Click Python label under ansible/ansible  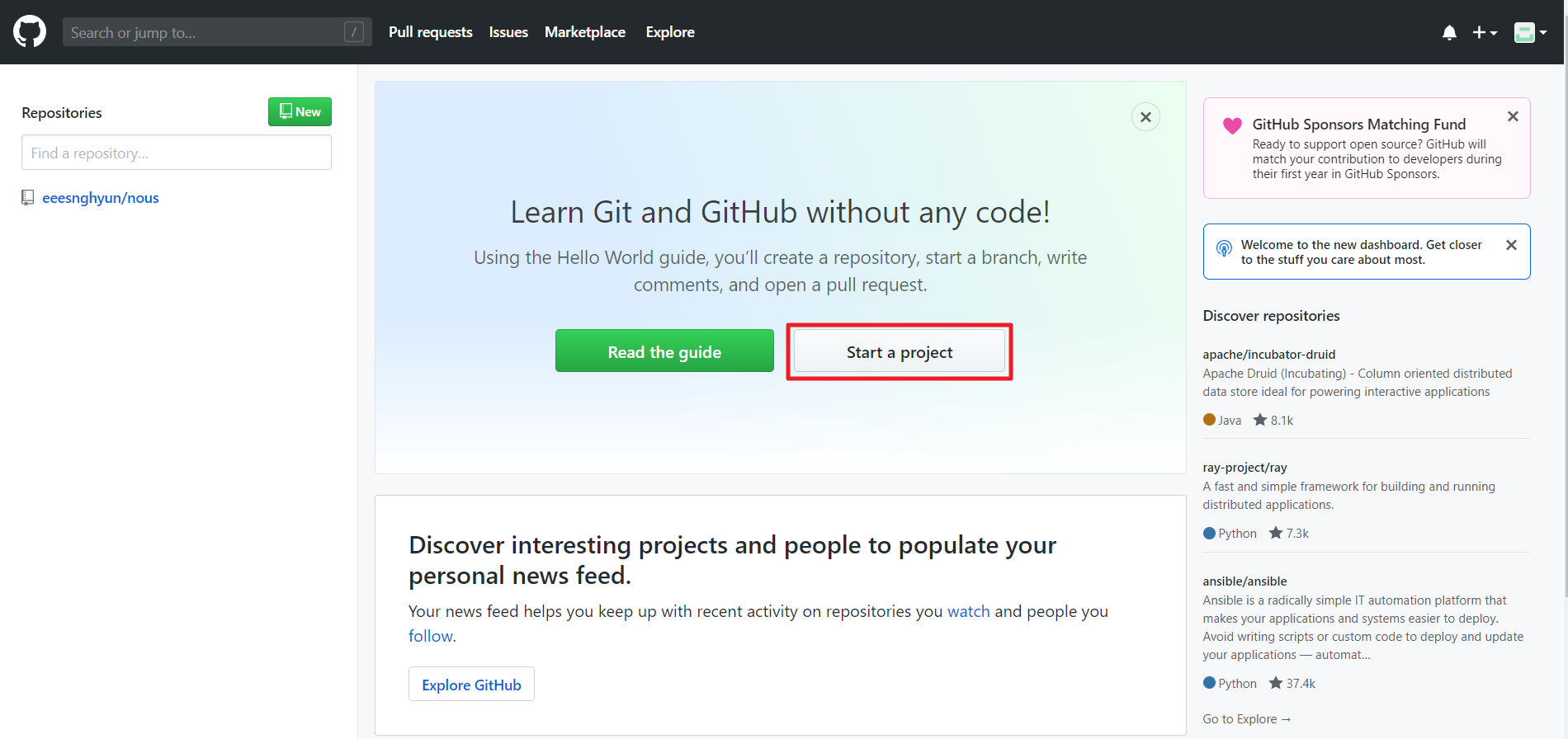coord(1230,684)
